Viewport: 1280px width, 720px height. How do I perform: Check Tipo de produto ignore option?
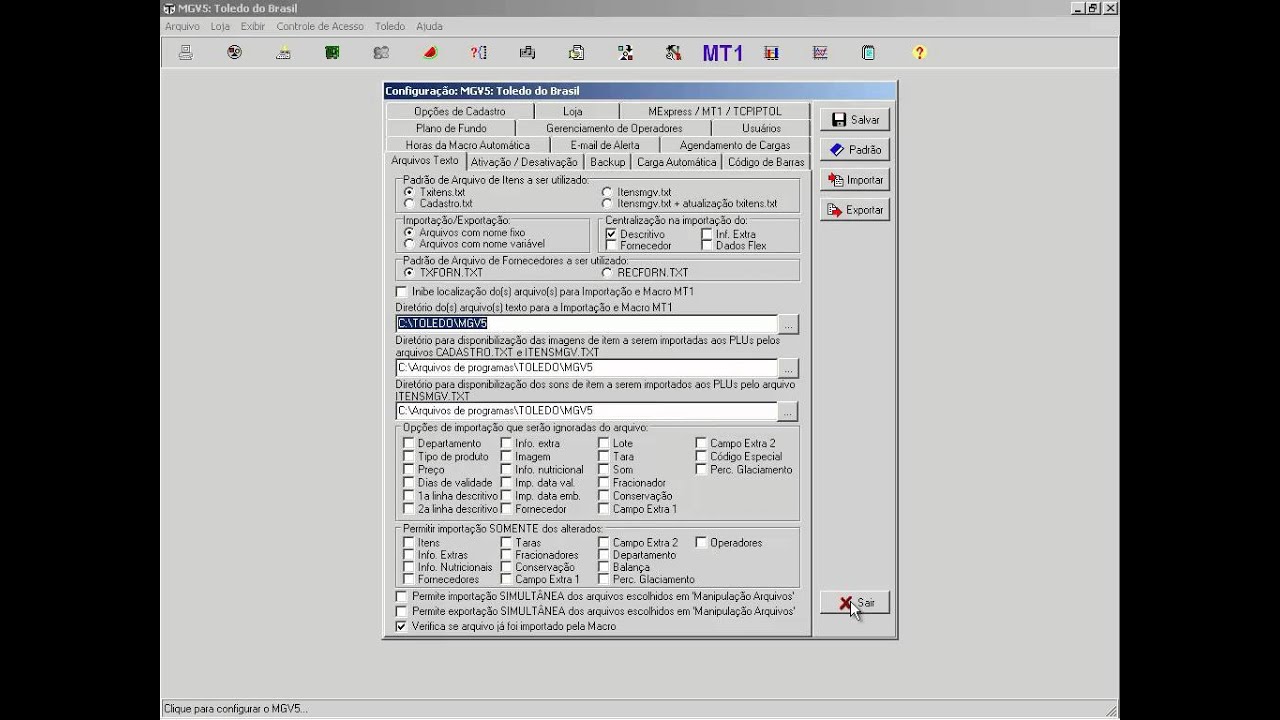point(408,456)
